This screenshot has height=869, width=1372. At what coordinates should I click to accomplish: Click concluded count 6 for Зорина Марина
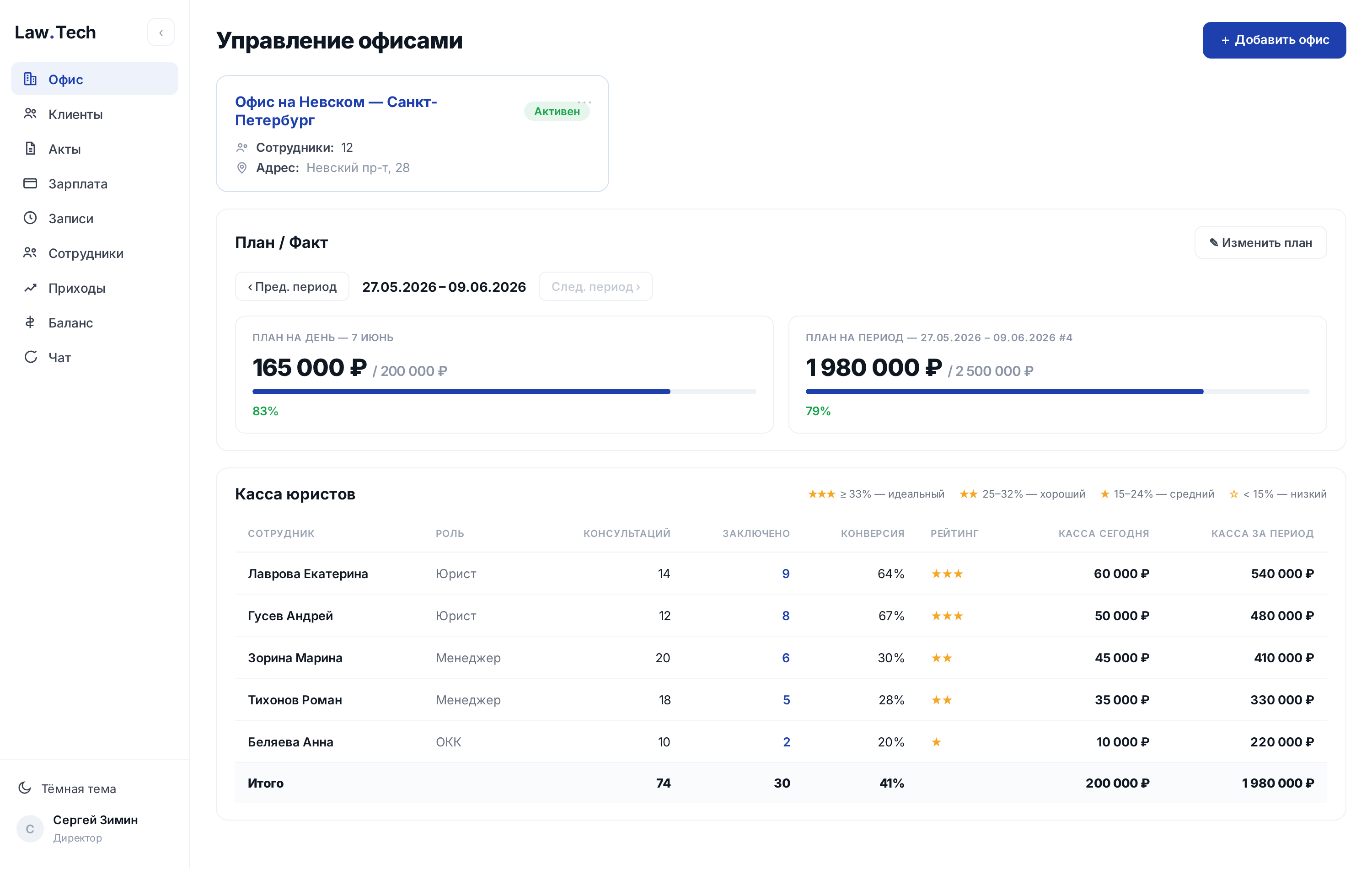tap(786, 658)
